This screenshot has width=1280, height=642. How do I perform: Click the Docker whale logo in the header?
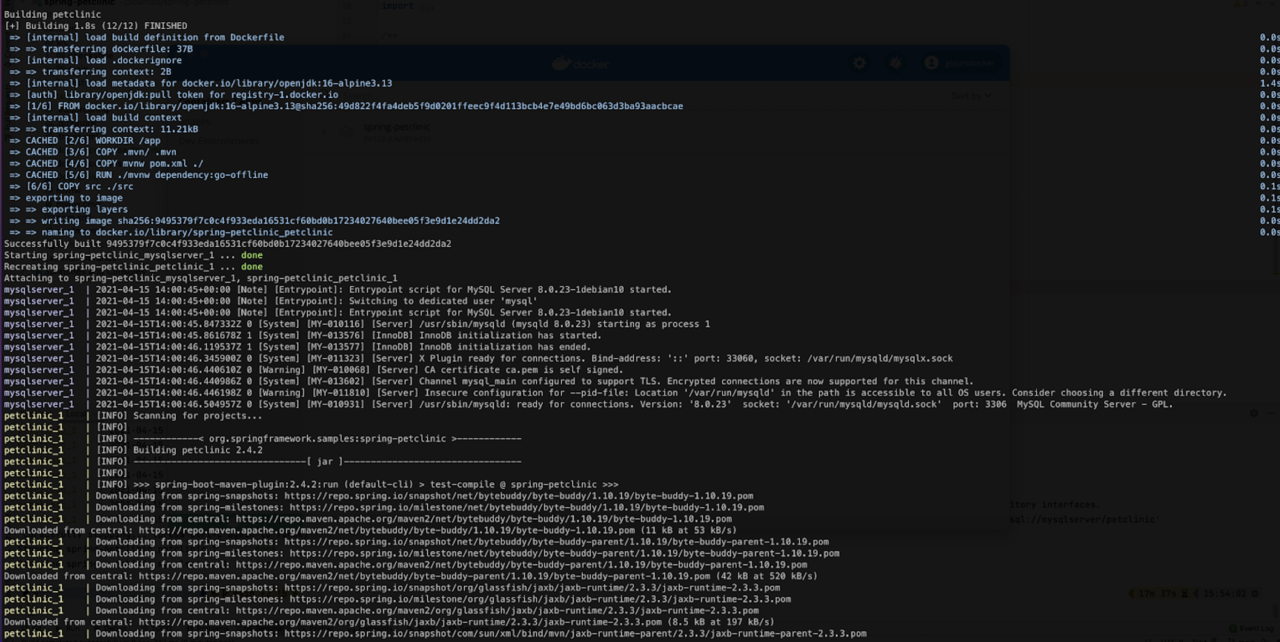(x=562, y=63)
